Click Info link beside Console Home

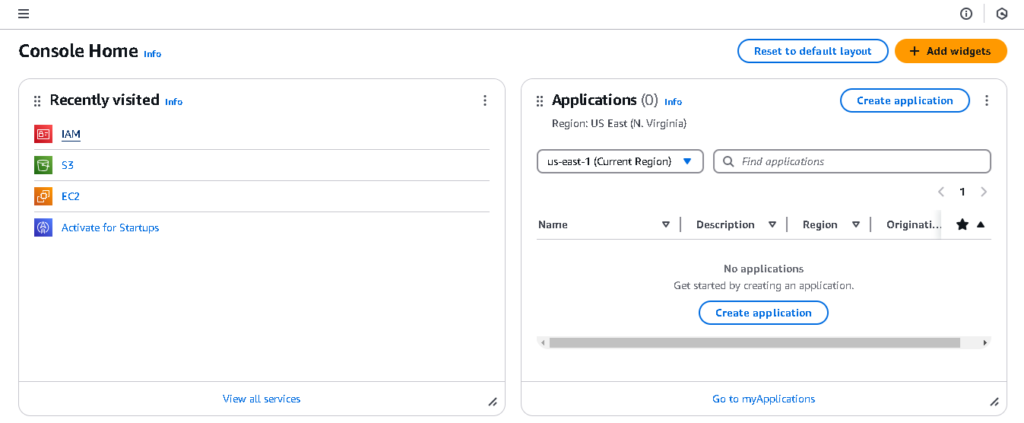[152, 54]
